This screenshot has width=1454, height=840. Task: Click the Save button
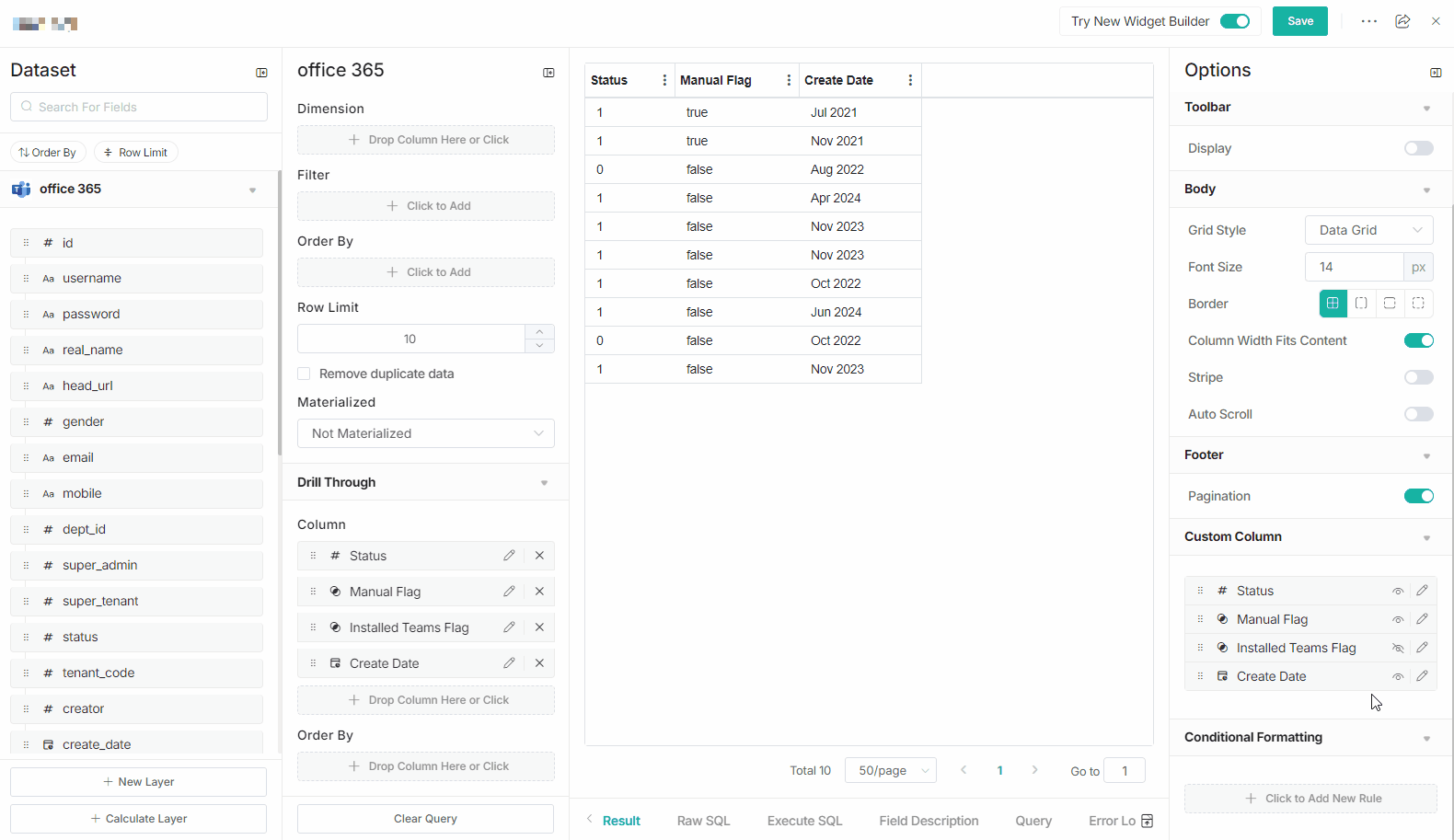(1299, 21)
